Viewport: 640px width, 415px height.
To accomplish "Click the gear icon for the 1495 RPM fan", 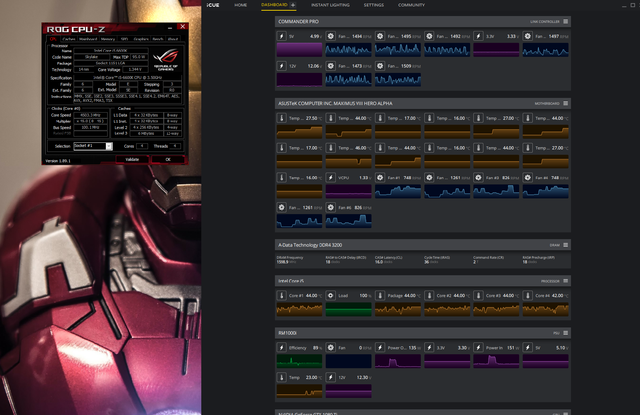I will pyautogui.click(x=380, y=36).
